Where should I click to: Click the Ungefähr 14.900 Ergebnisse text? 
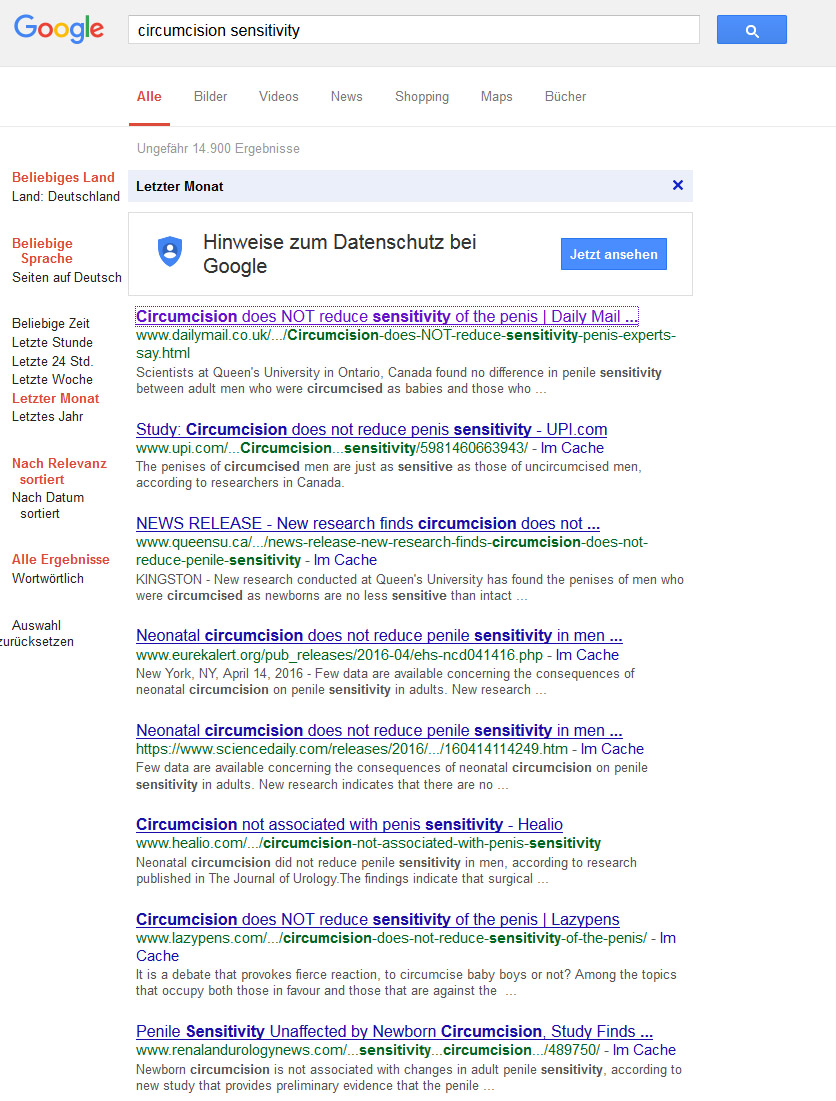(218, 149)
